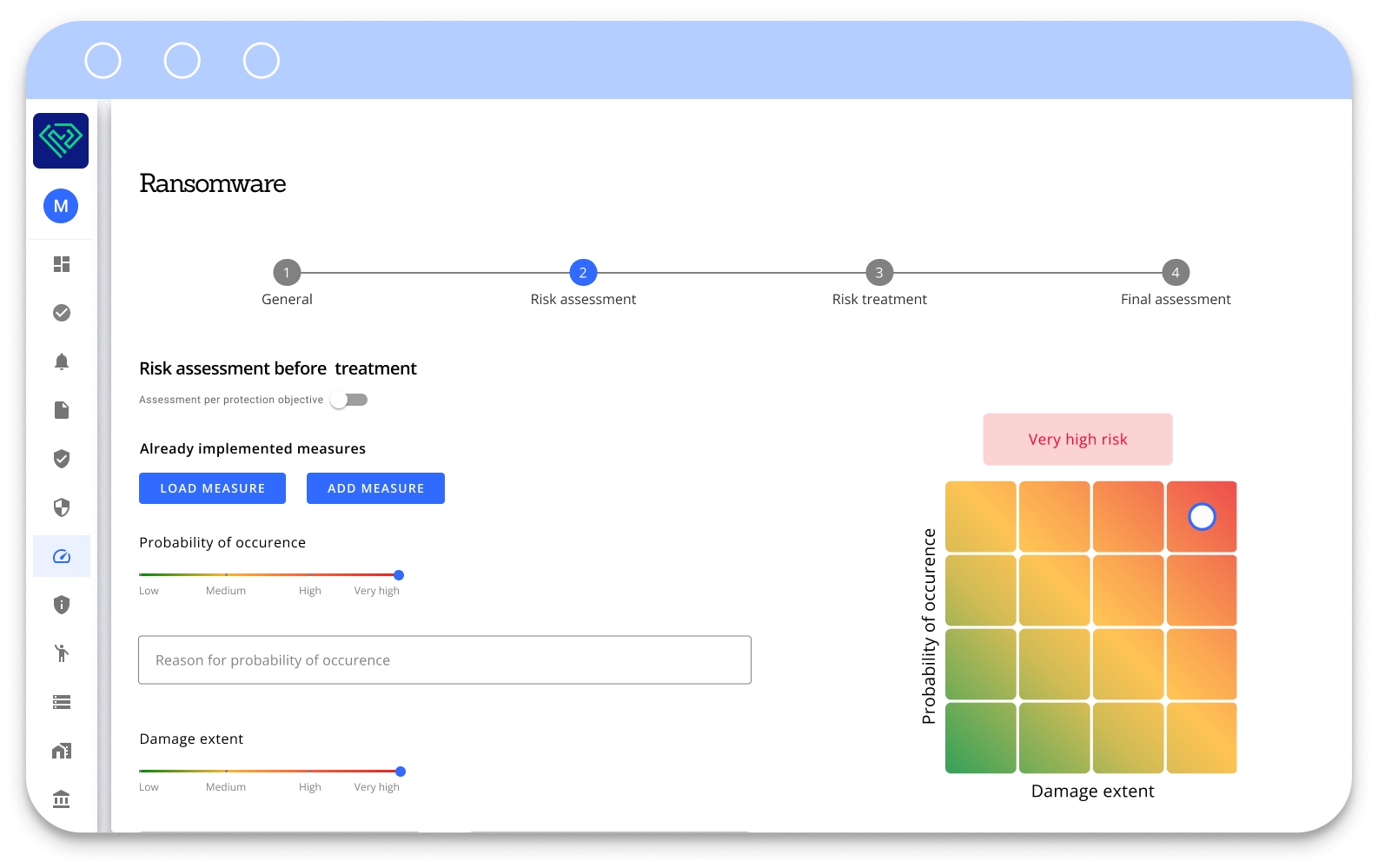Go to step 1 General
The height and width of the screenshot is (868, 1378).
(x=287, y=273)
